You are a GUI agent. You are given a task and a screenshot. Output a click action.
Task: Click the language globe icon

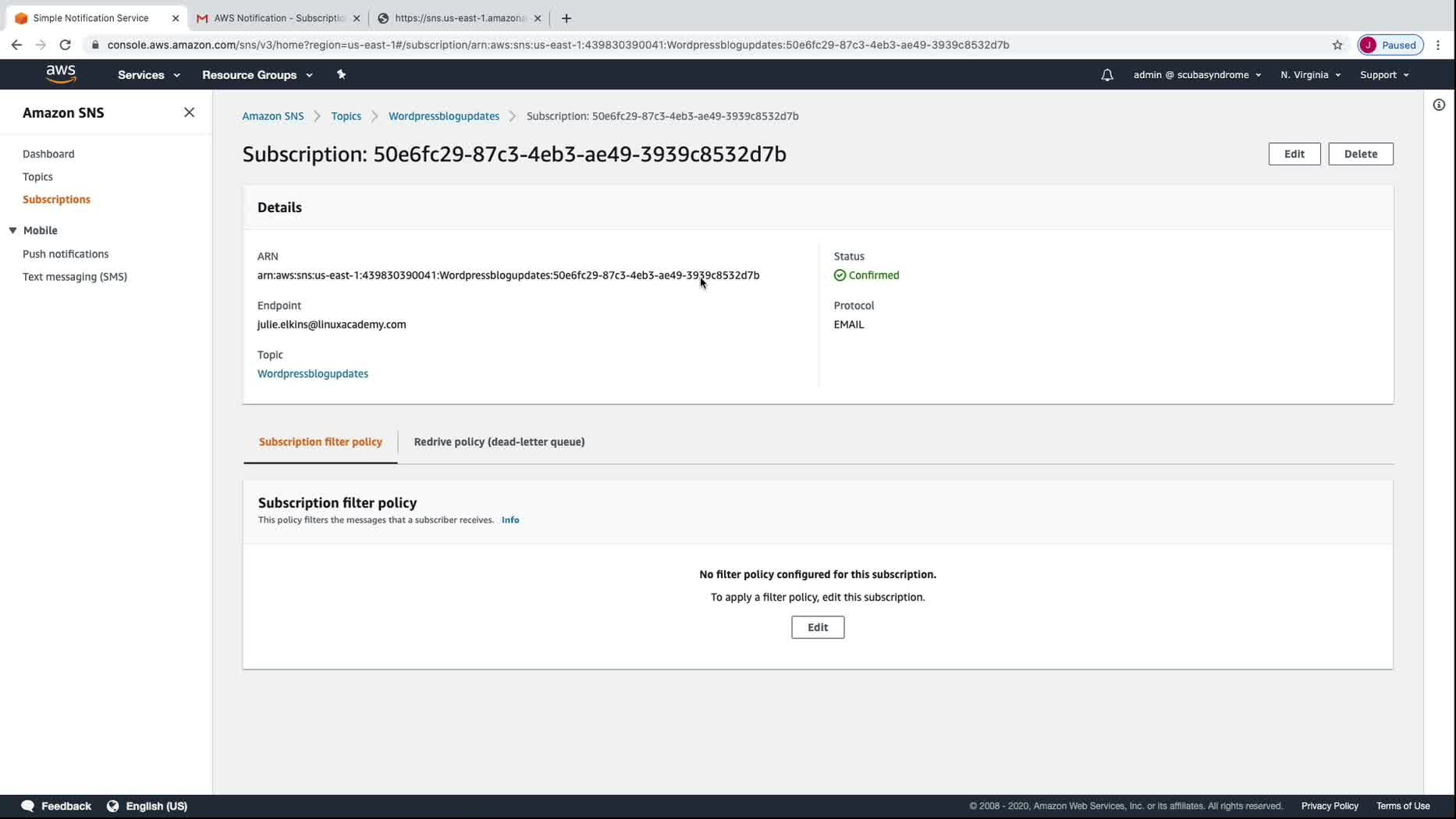click(x=113, y=806)
